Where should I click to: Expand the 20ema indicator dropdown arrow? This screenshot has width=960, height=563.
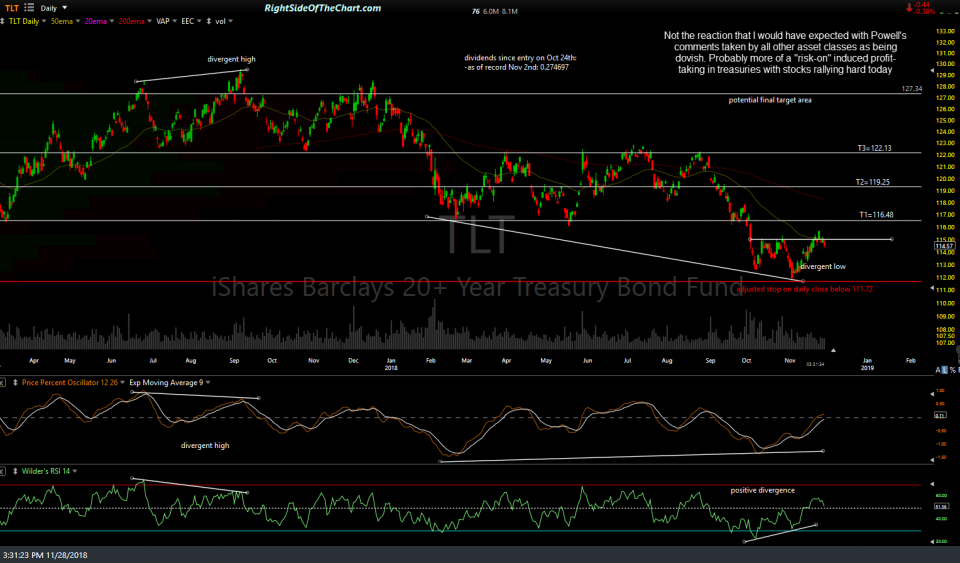coord(111,21)
